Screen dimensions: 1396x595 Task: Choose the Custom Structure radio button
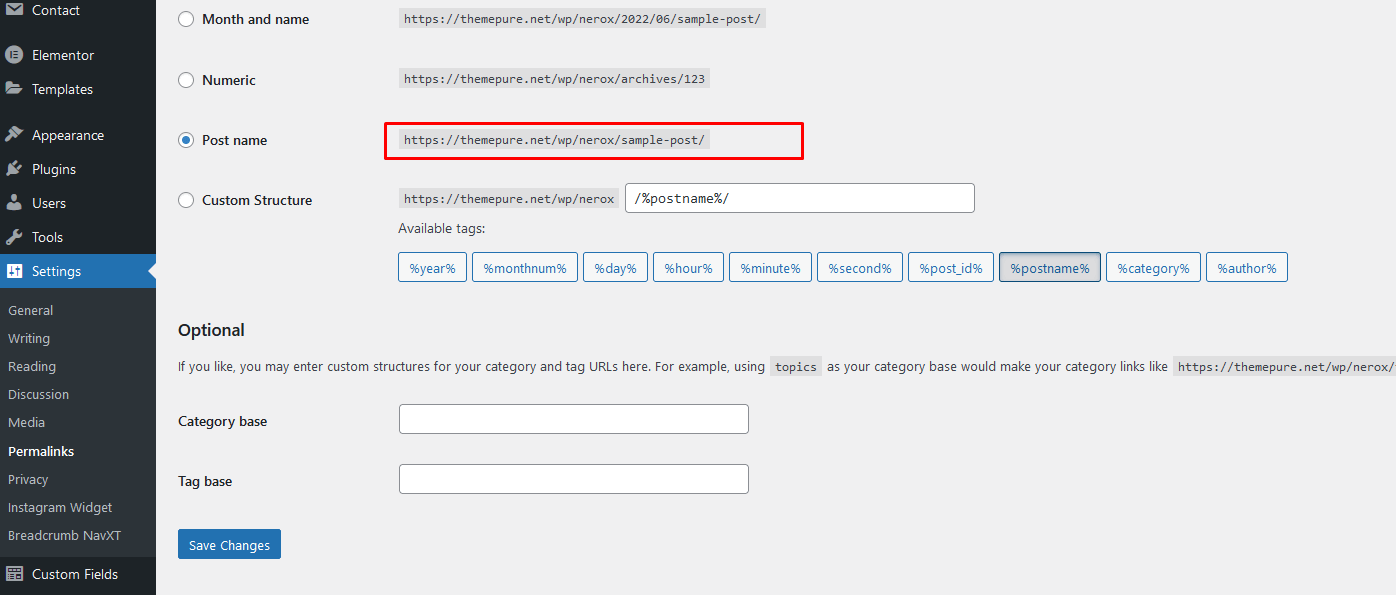186,200
